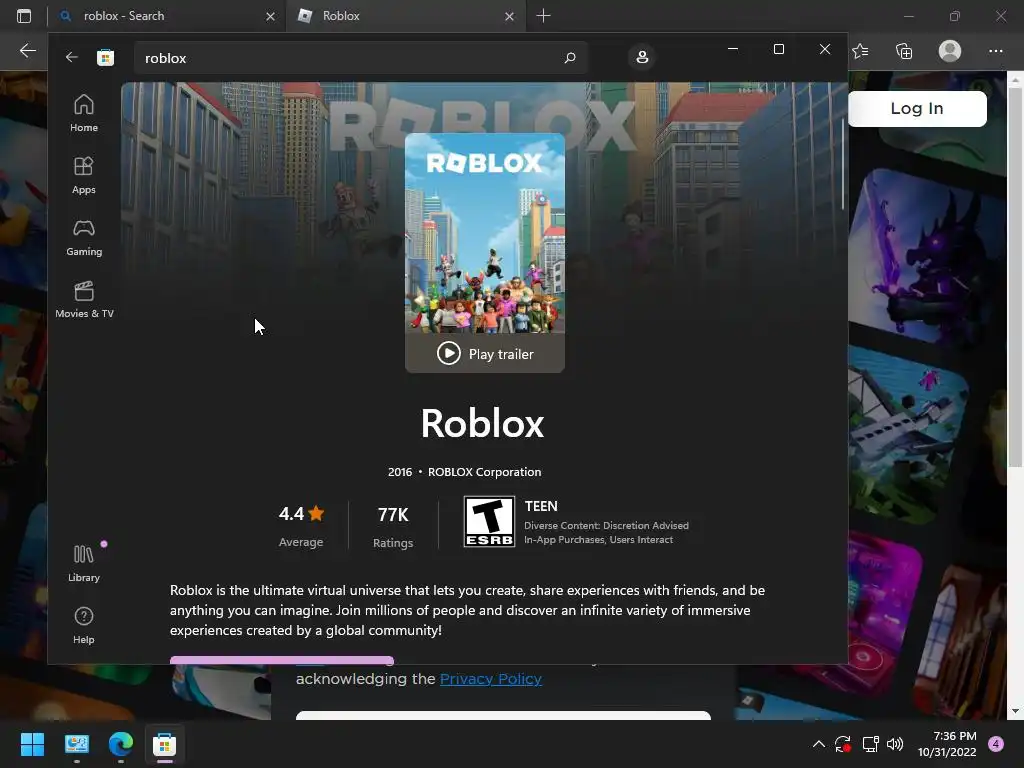Open Edge Collections icon
The width and height of the screenshot is (1024, 768).
(x=904, y=51)
